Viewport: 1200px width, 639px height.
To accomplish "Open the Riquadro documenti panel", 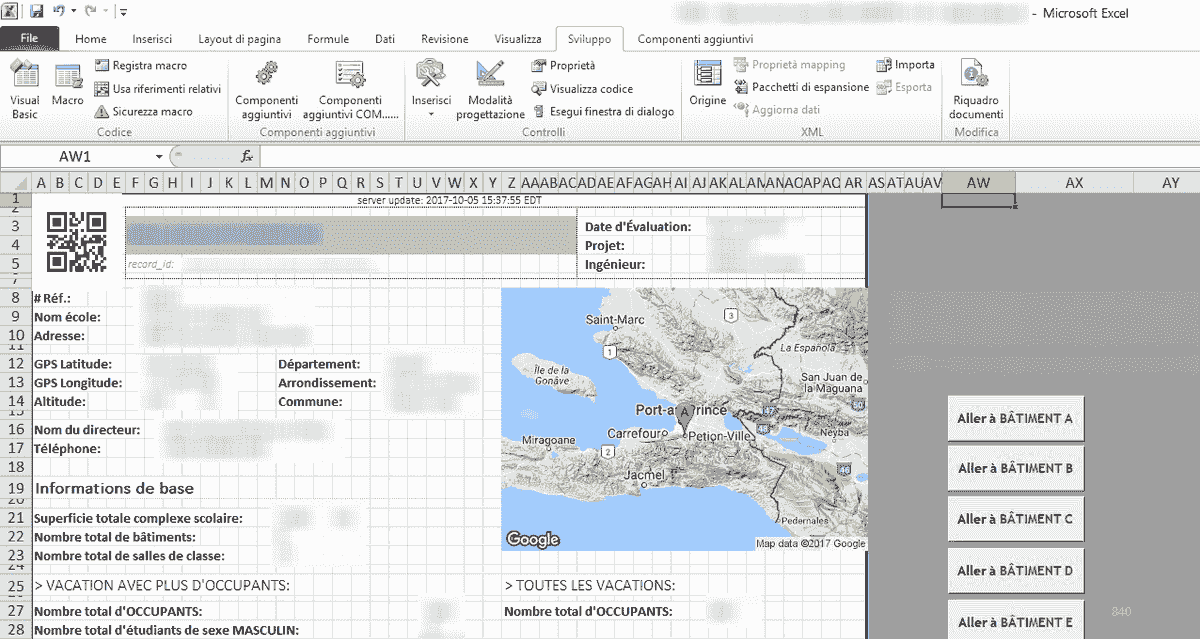I will pyautogui.click(x=974, y=88).
